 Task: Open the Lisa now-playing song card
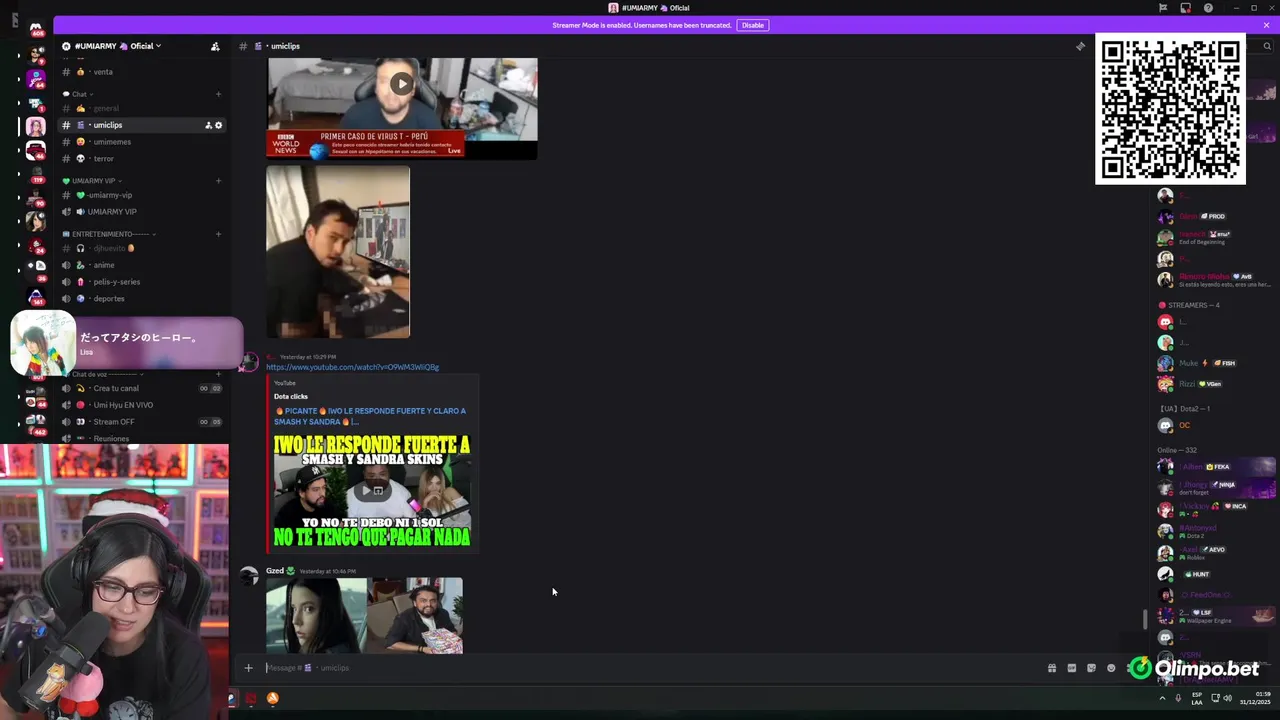(127, 343)
